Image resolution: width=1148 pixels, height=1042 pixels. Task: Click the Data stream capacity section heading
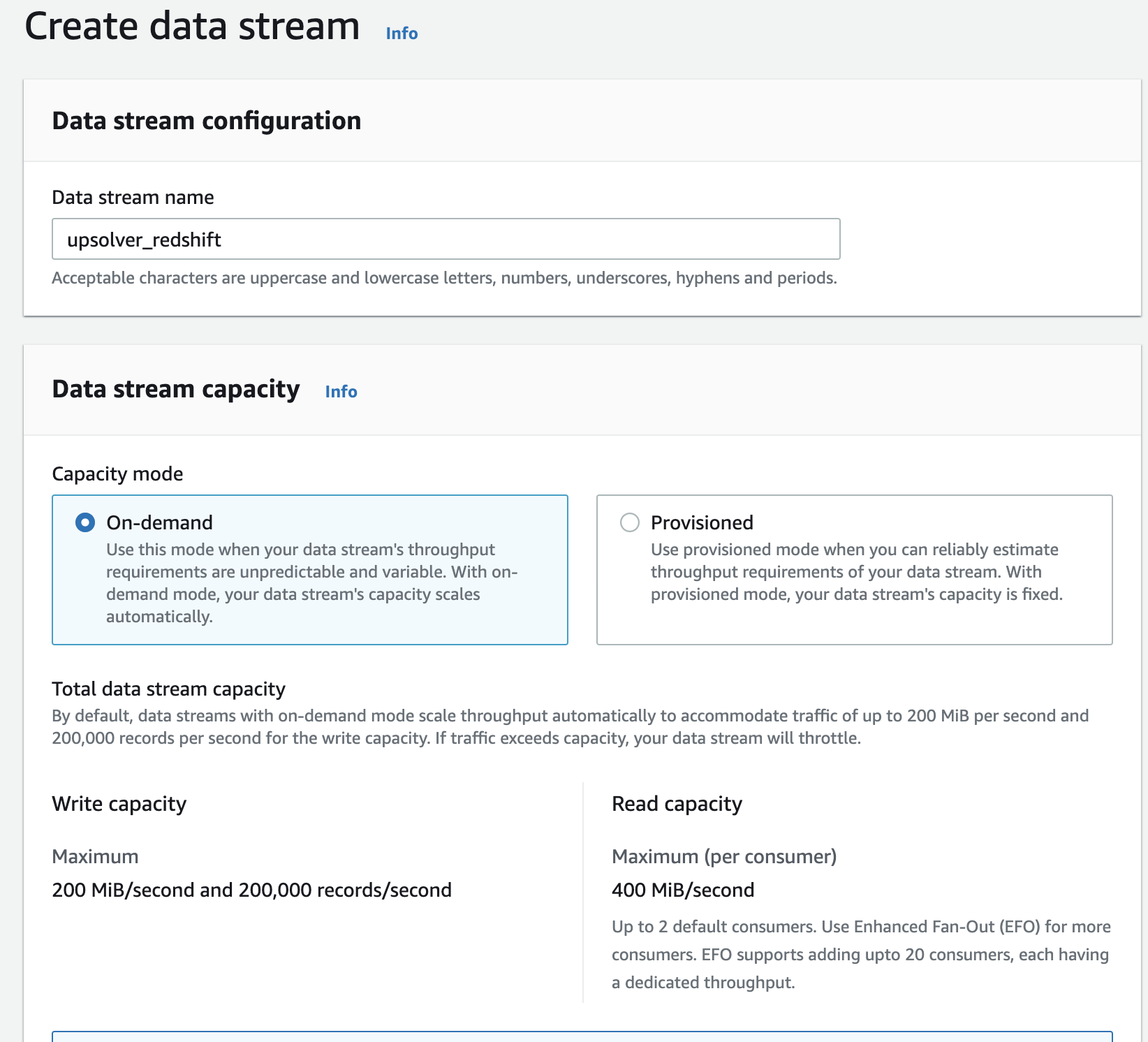coord(176,389)
